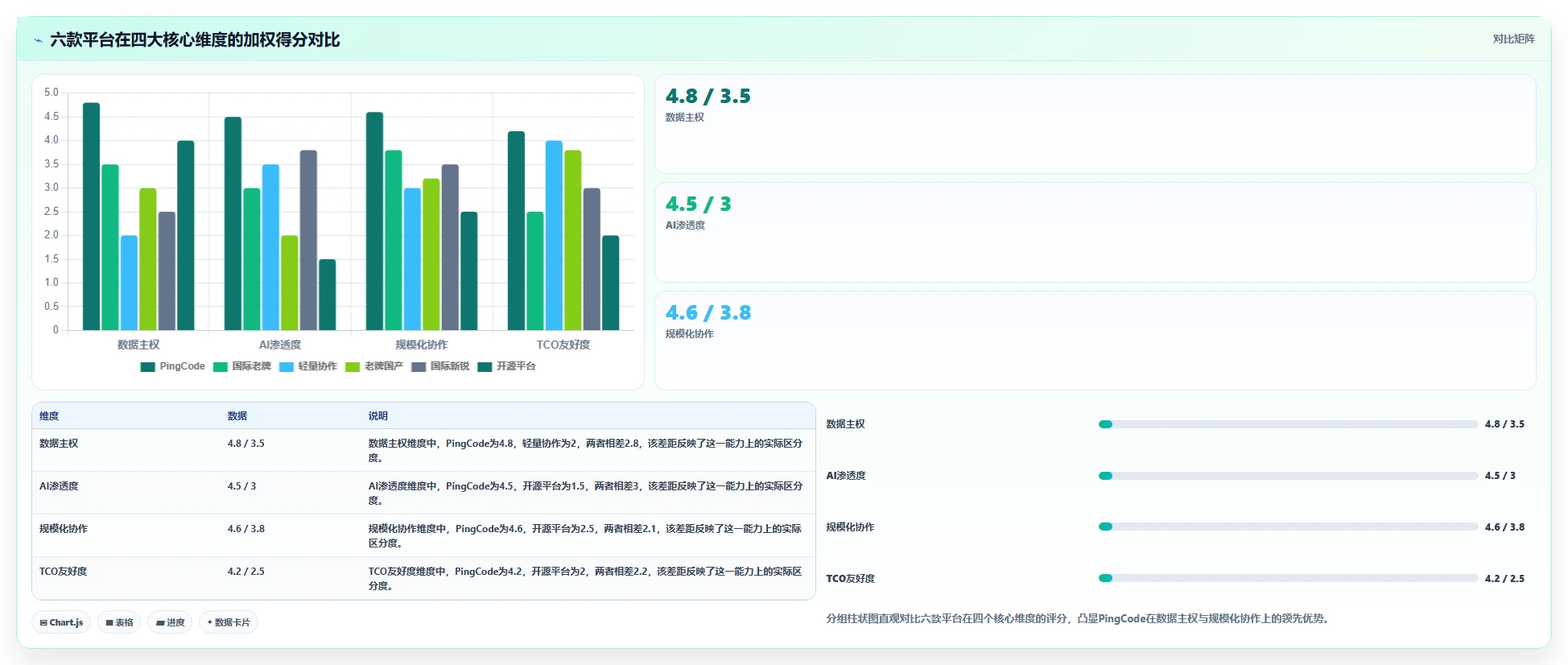This screenshot has height=665, width=1568.
Task: Click the gray 国际新锐 bar in AI渗透度 group
Action: (x=308, y=240)
